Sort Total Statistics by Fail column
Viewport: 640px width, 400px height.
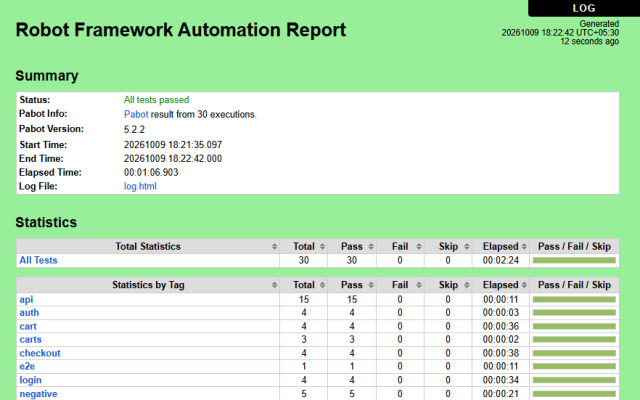(400, 247)
